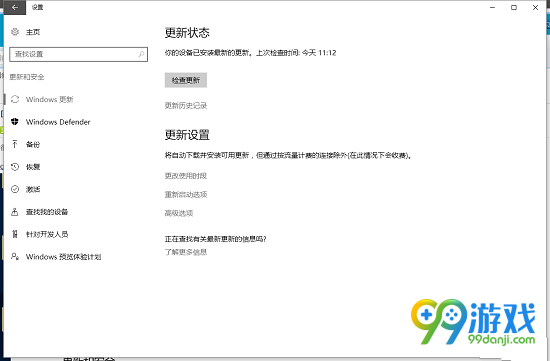Focus the 查找设置 search field
550x361 pixels.
click(x=79, y=54)
